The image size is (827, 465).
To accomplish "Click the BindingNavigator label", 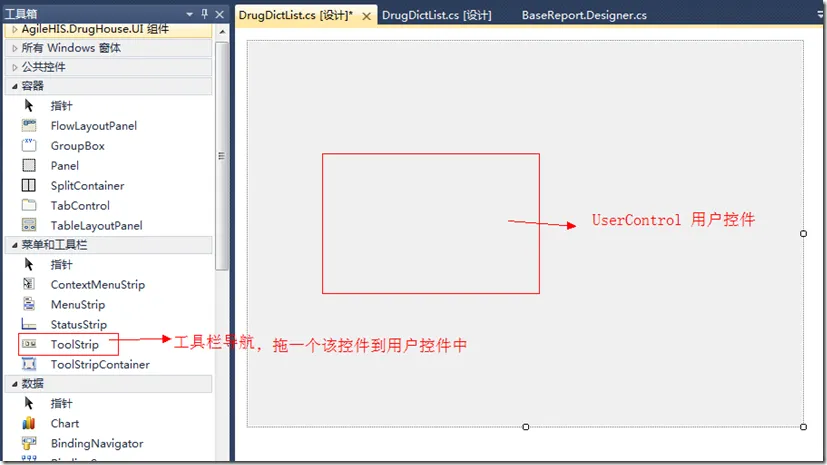I will click(97, 443).
